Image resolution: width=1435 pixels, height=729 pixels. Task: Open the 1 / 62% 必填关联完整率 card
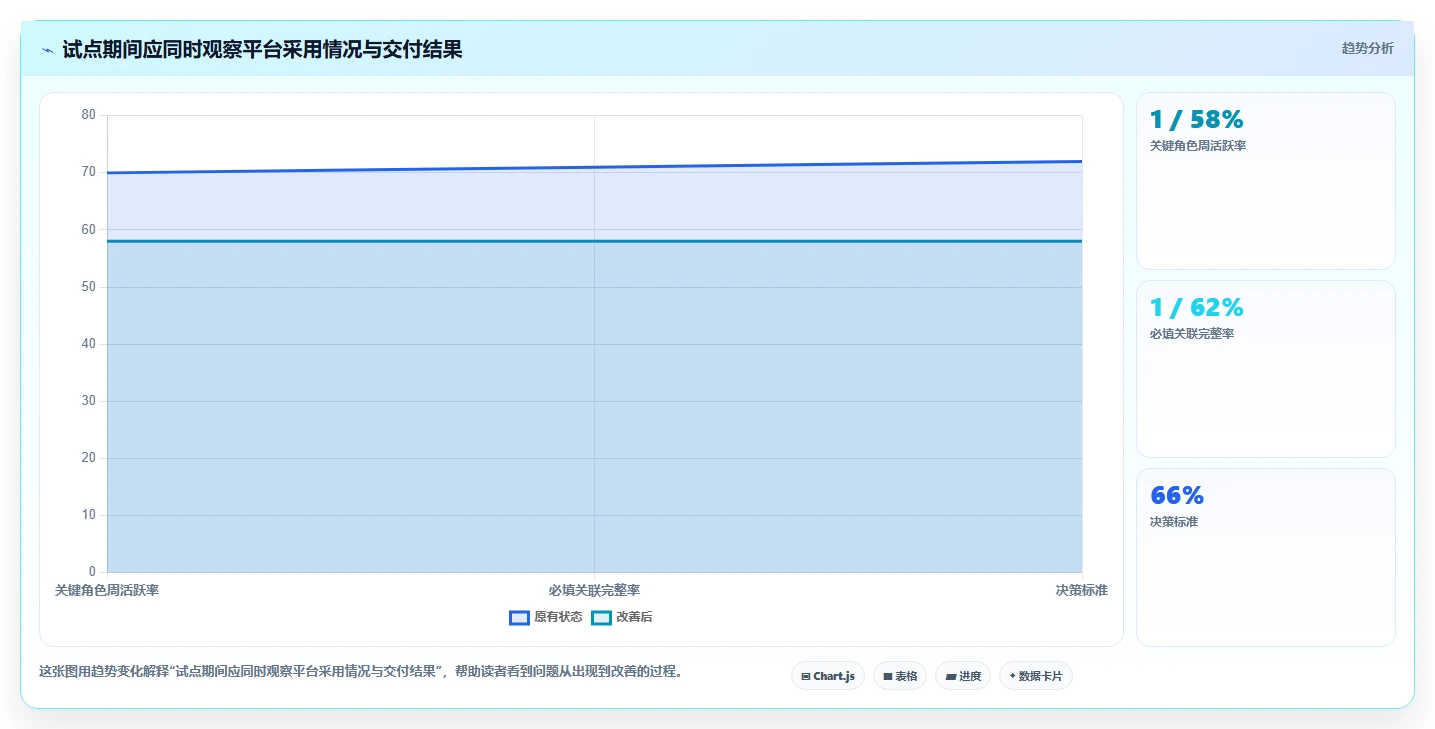click(1266, 369)
